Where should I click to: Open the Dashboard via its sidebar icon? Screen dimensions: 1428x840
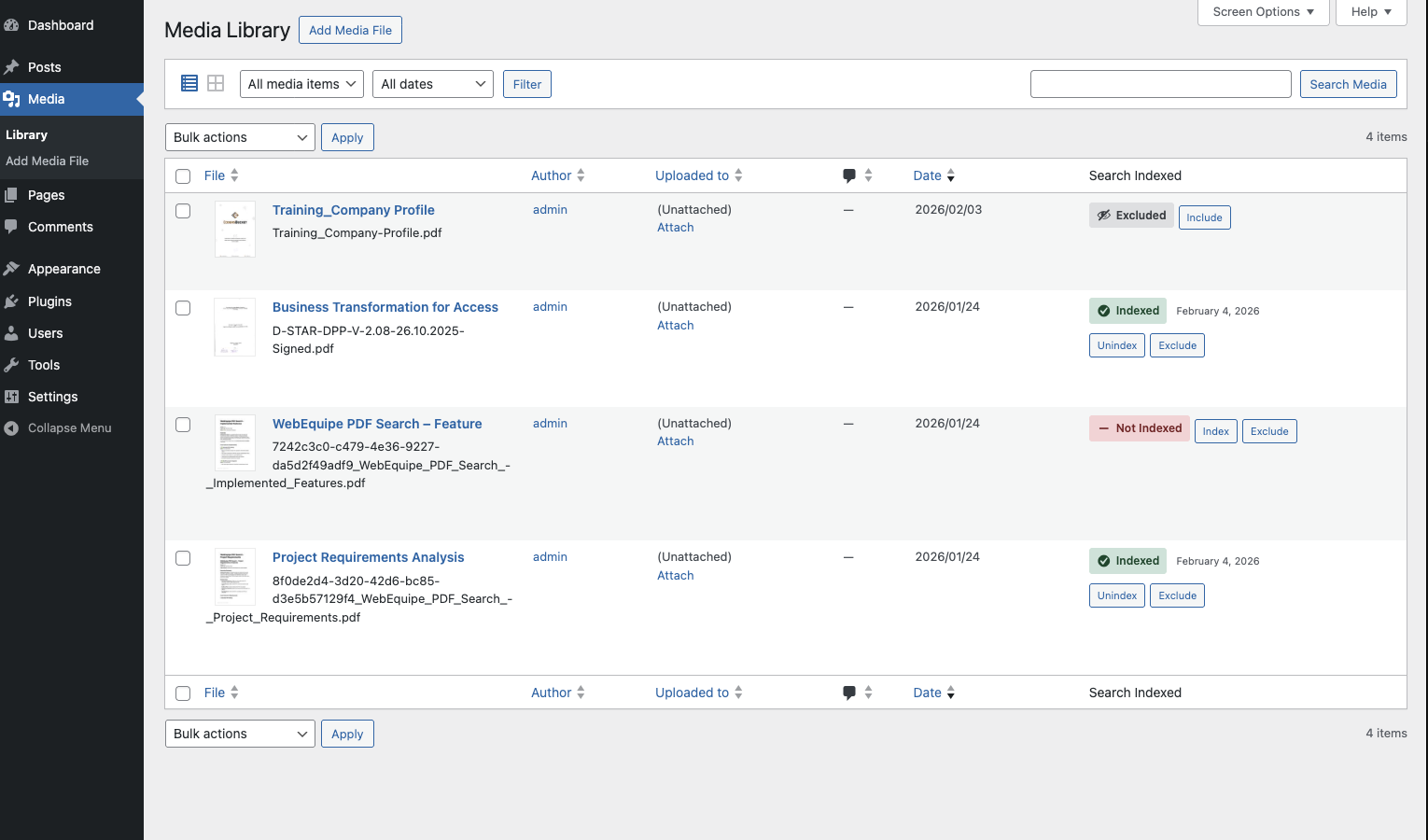pos(14,25)
